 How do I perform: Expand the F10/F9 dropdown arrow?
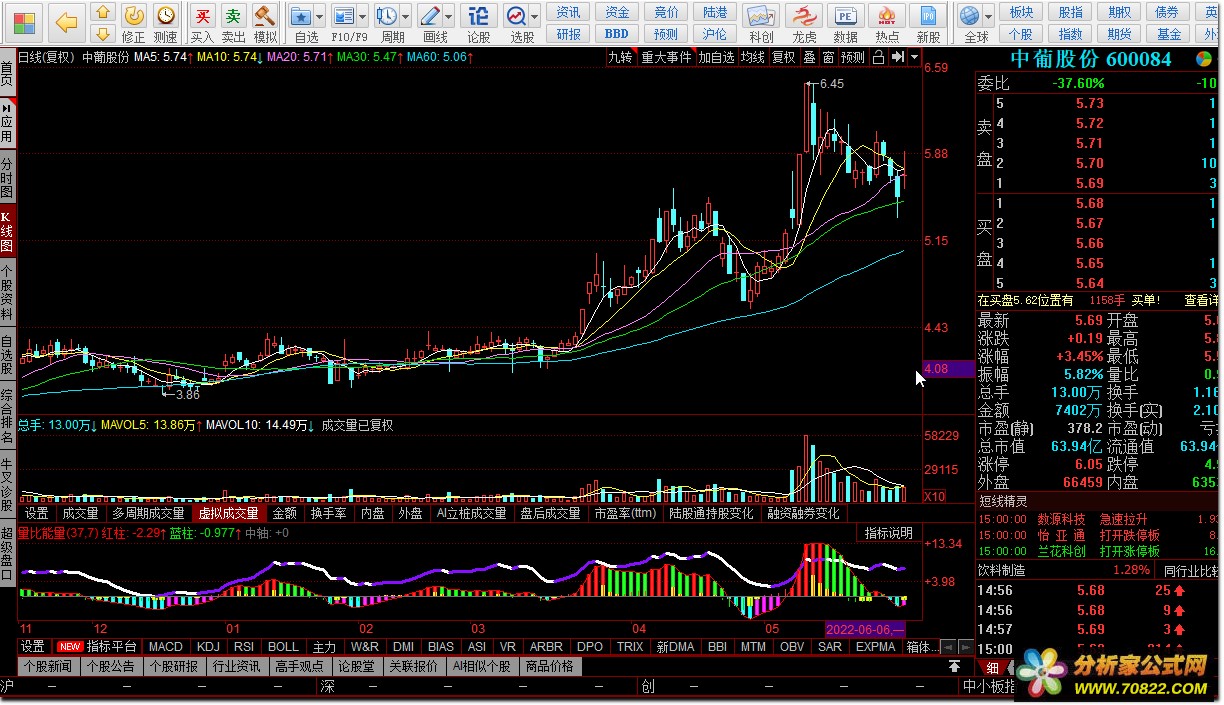click(363, 17)
